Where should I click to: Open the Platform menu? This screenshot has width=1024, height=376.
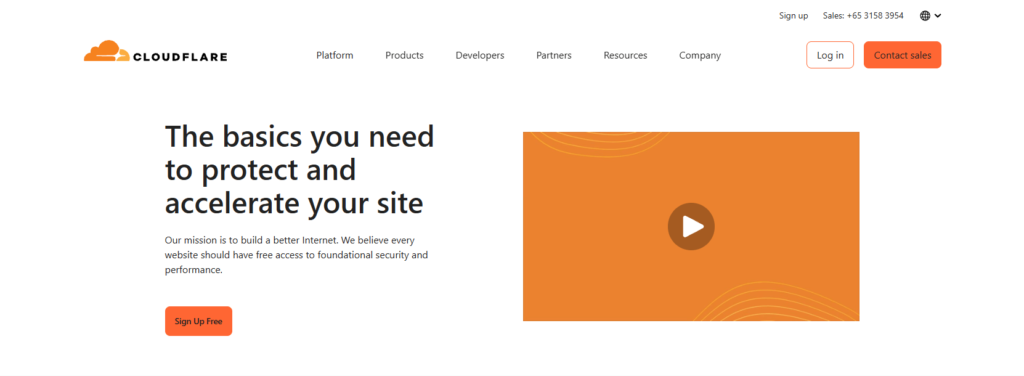click(334, 55)
